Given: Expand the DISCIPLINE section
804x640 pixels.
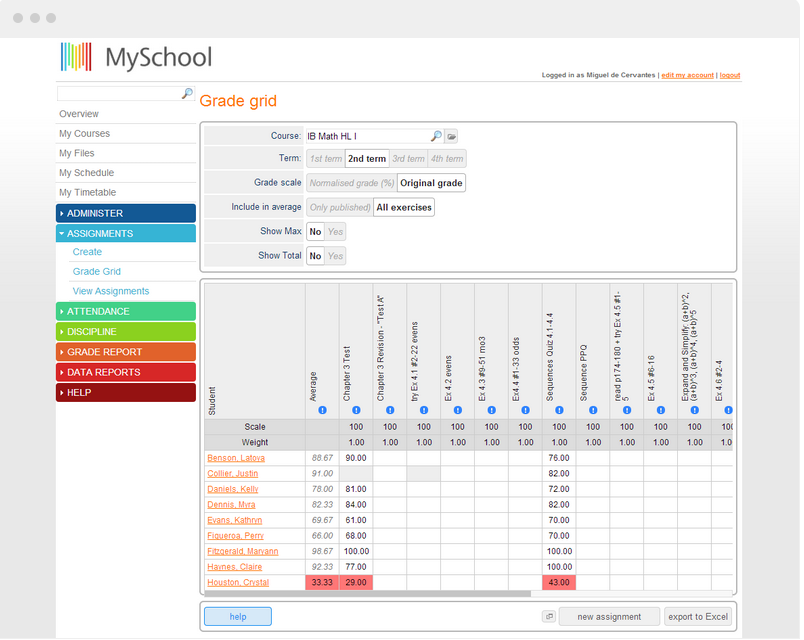Looking at the screenshot, I should click(x=126, y=332).
